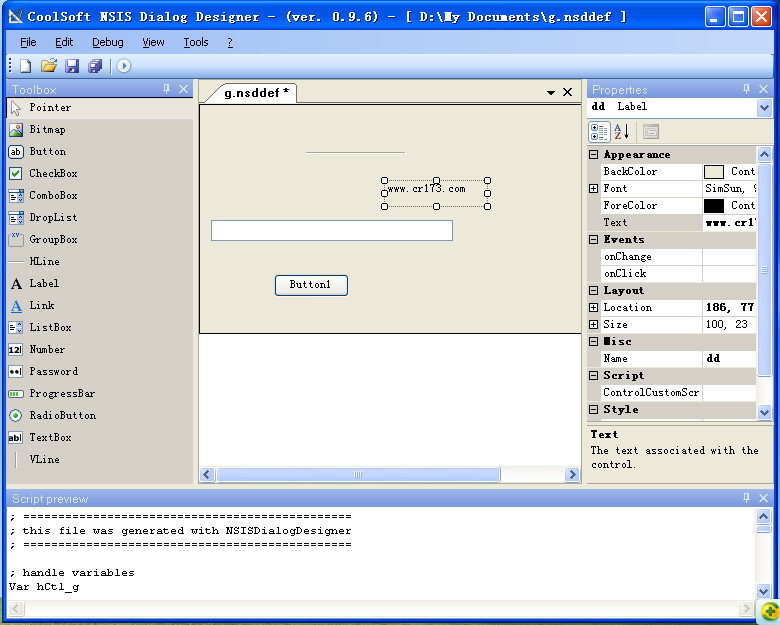Click the Run preview toolbar icon
Screen dimensions: 780x625
click(124, 66)
